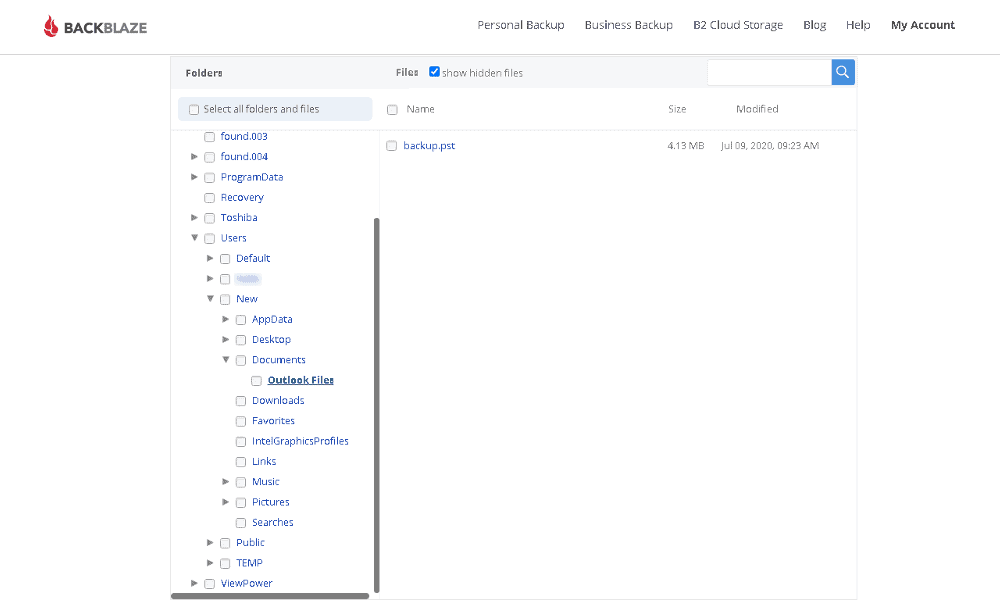Open the AppData folder link
1000x600 pixels.
[x=272, y=319]
